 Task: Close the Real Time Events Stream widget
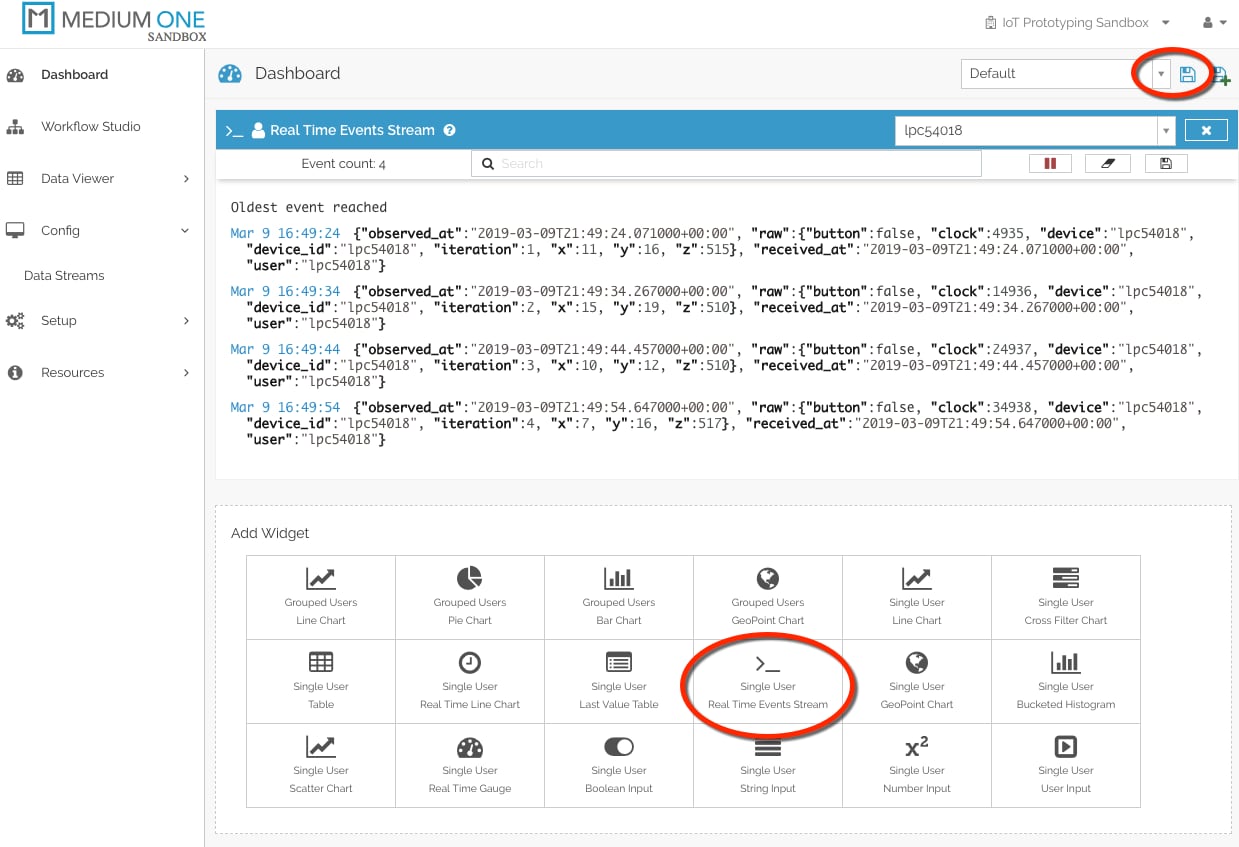1206,130
